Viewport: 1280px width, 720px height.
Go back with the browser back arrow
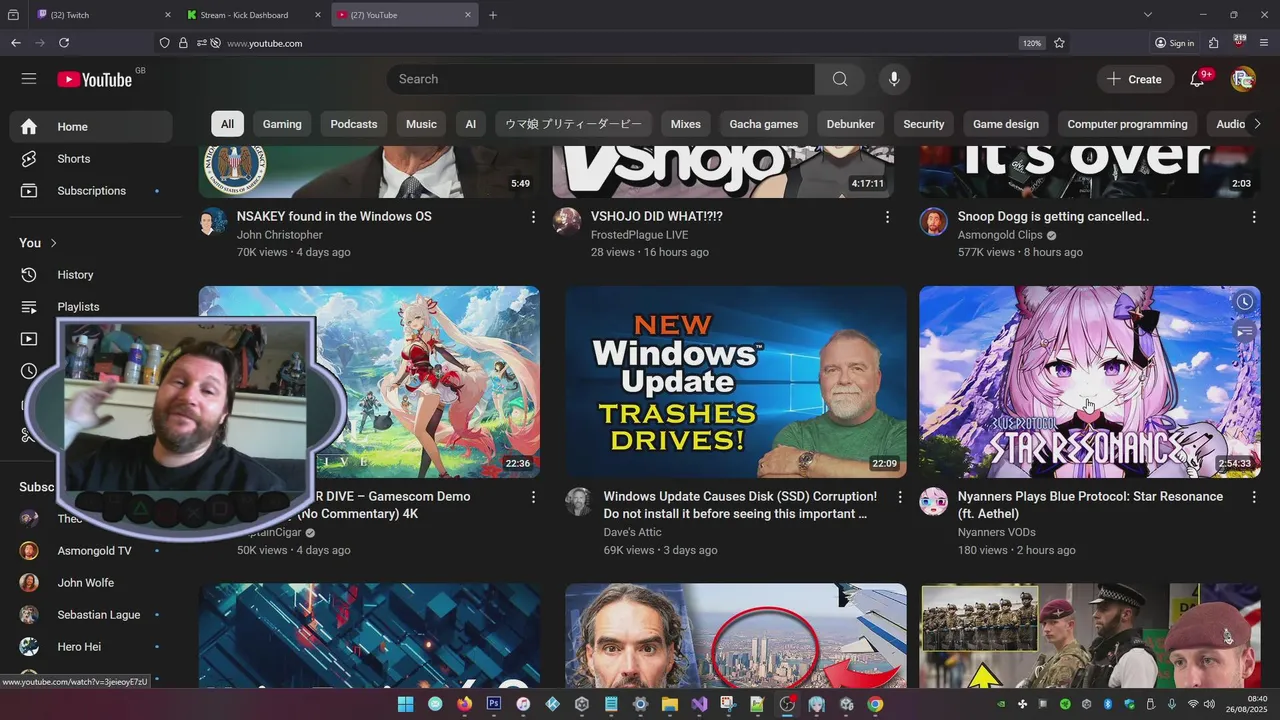point(15,43)
